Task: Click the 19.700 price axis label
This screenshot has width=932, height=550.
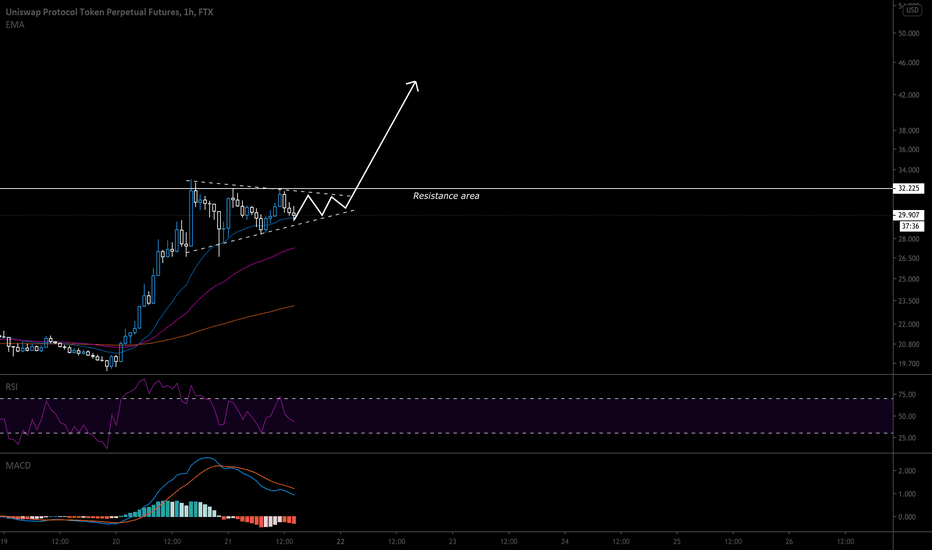Action: (x=908, y=363)
